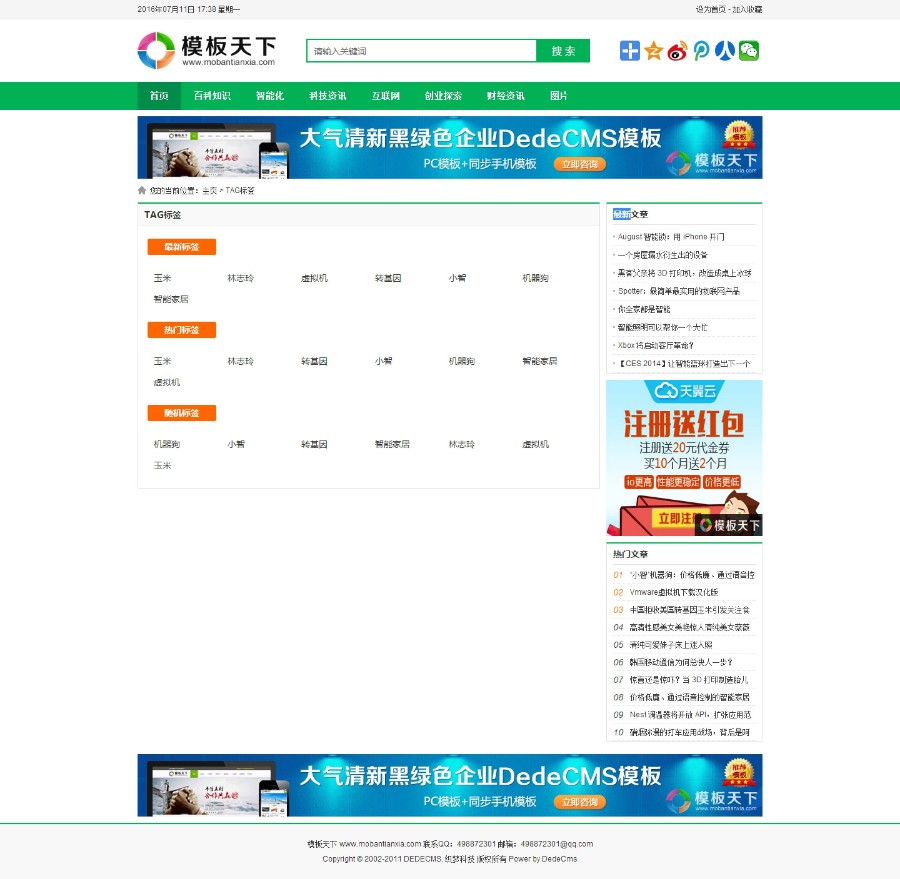This screenshot has width=900, height=879.
Task: Click the Tencent Pengyou share icon
Action: coord(701,50)
